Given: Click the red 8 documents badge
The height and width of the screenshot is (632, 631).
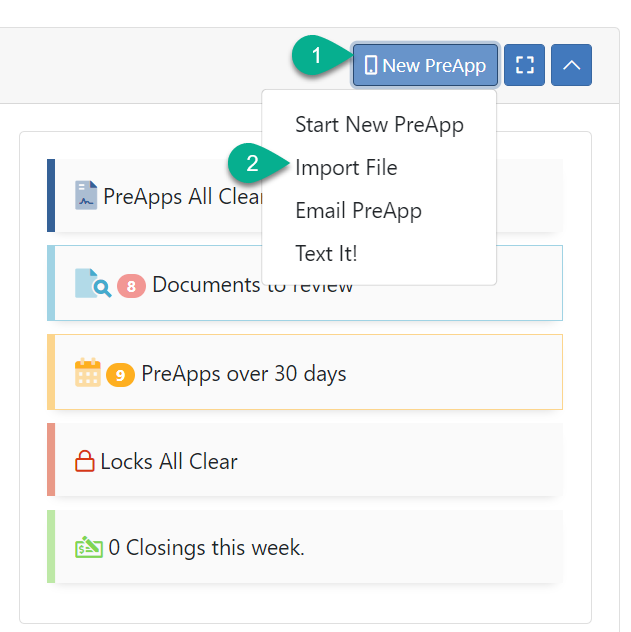Looking at the screenshot, I should pos(132,286).
